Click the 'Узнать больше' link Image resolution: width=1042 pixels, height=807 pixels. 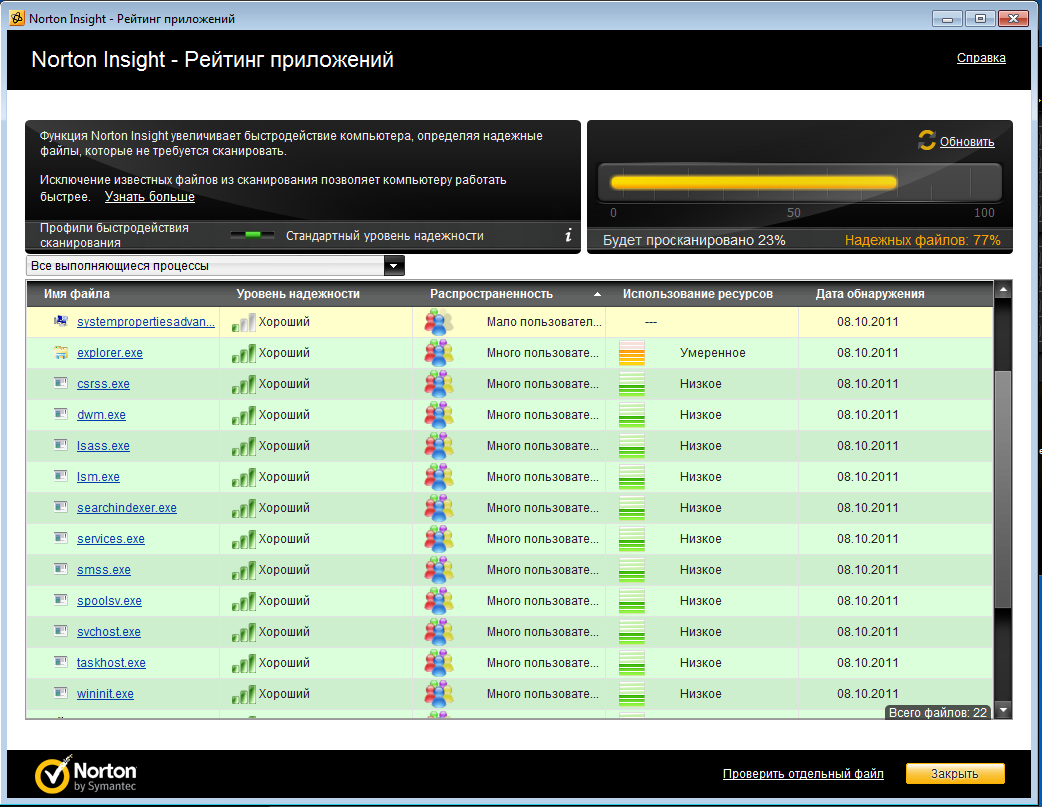pyautogui.click(x=150, y=197)
